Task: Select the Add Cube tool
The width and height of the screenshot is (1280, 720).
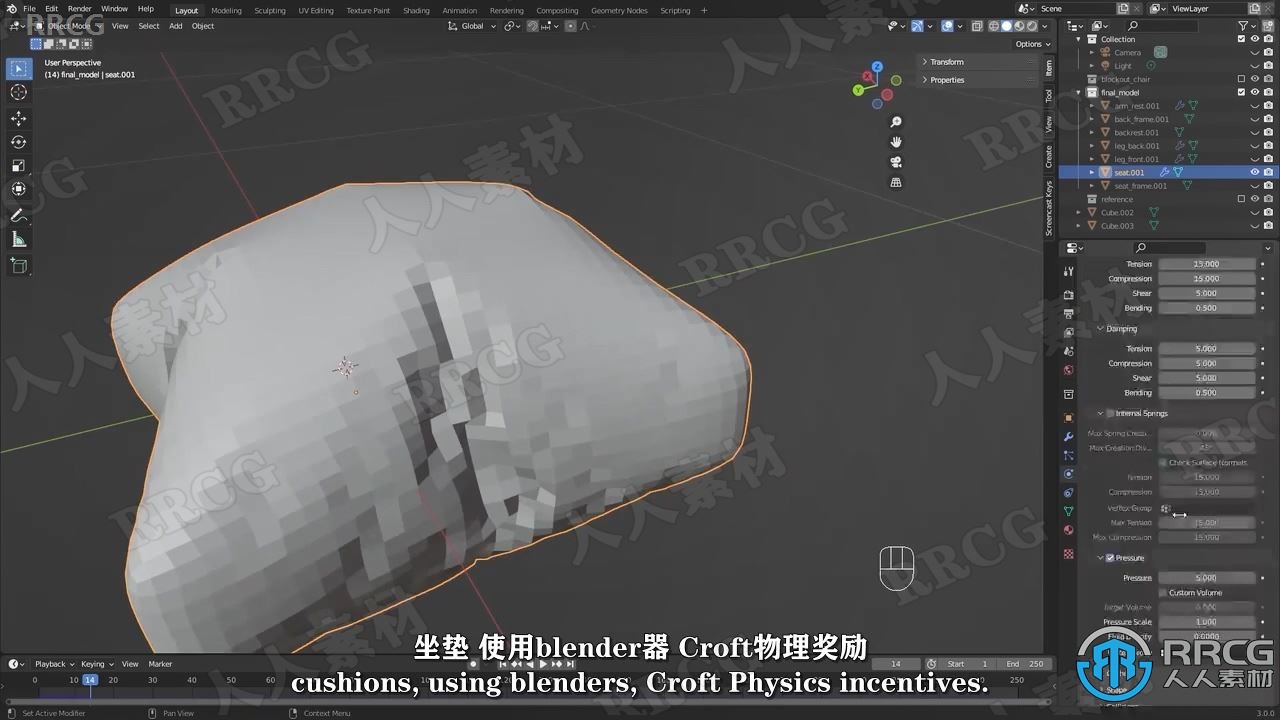Action: [x=18, y=265]
